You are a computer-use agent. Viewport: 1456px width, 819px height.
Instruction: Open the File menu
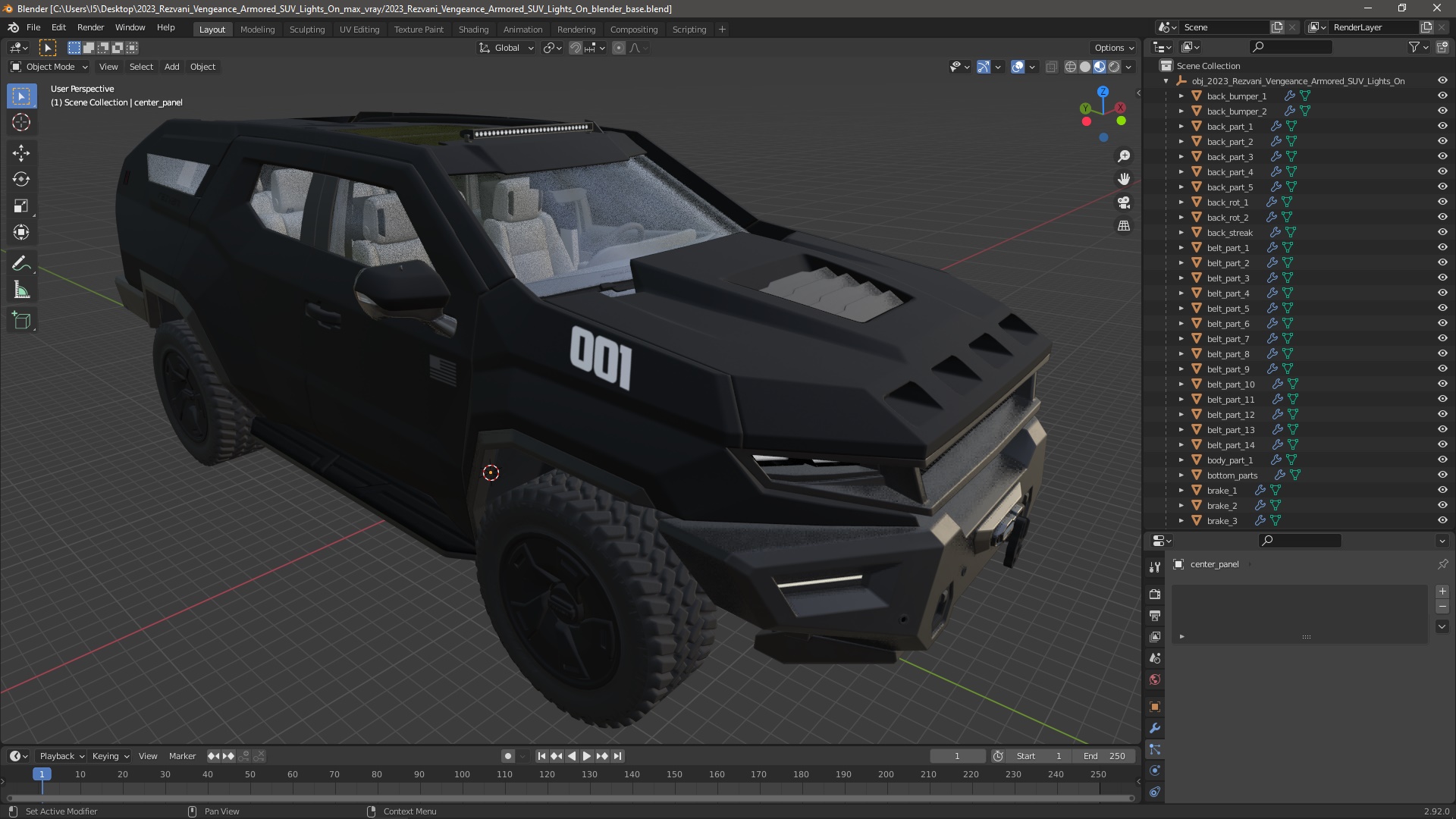click(x=33, y=27)
